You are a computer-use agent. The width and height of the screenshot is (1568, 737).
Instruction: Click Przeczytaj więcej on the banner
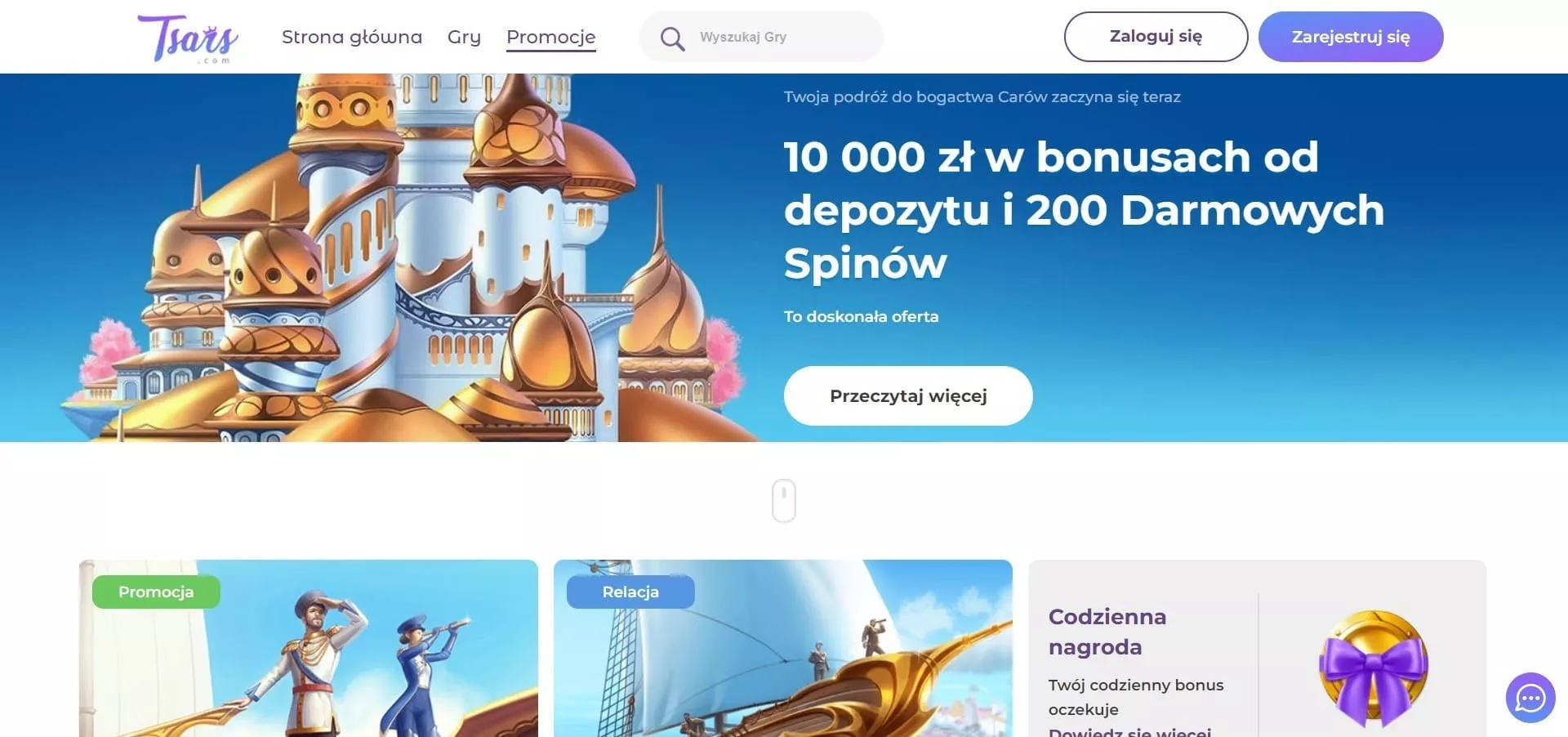[x=908, y=395]
